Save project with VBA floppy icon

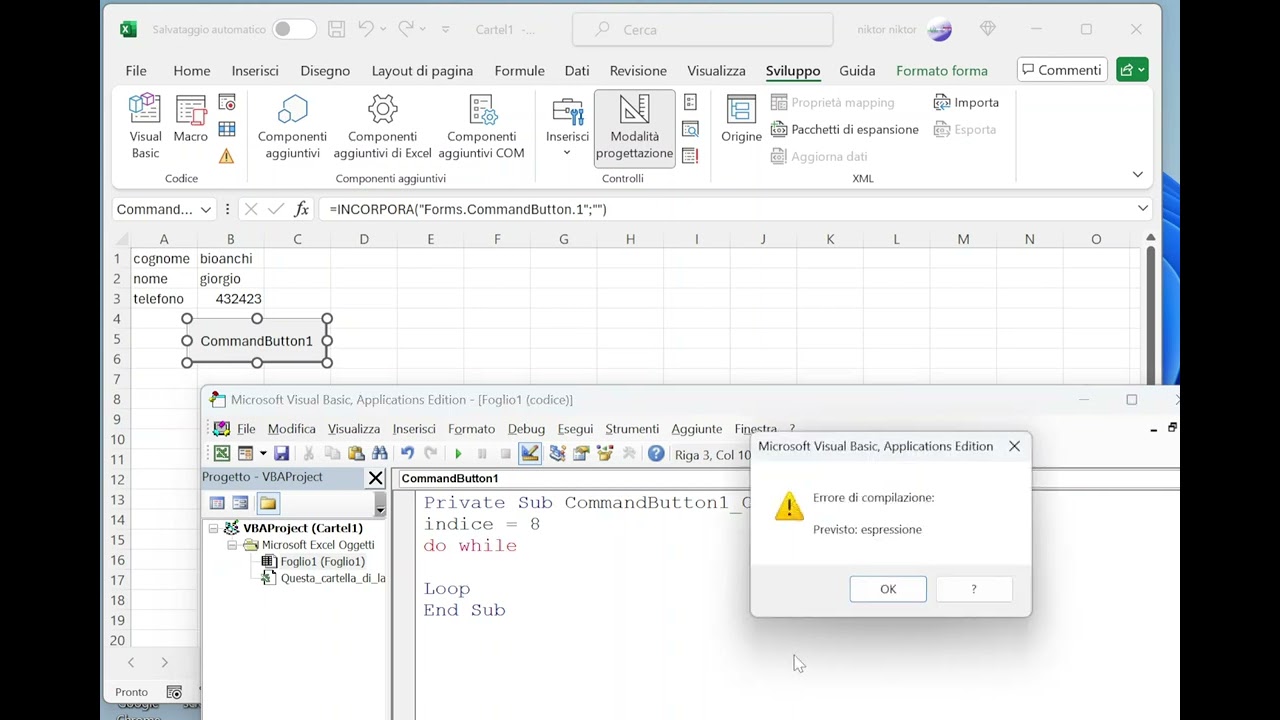click(x=282, y=454)
